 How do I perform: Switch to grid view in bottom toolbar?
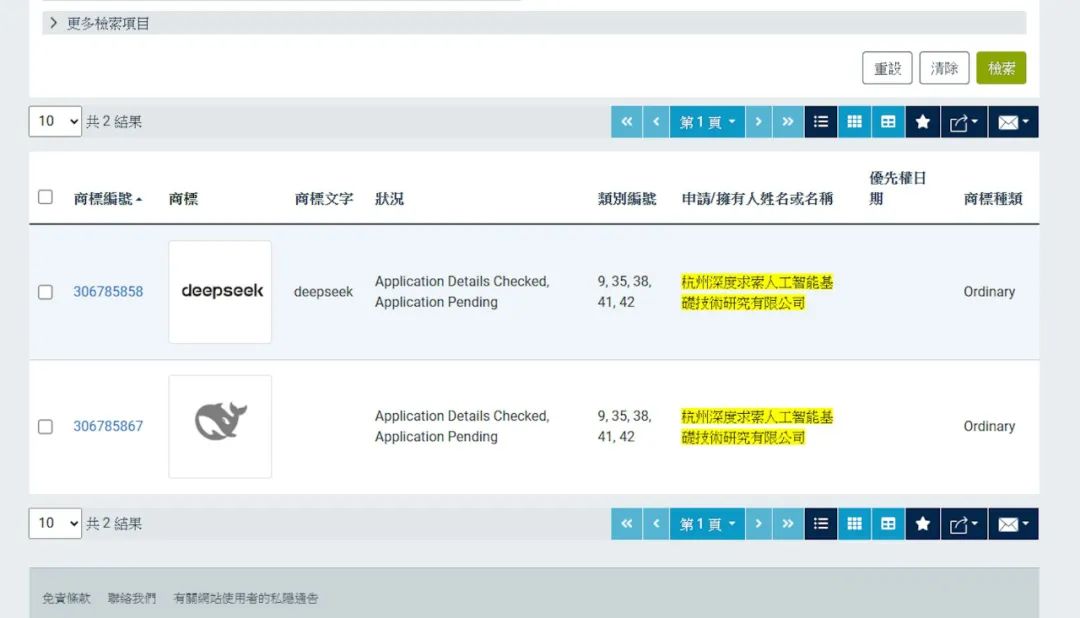point(855,524)
